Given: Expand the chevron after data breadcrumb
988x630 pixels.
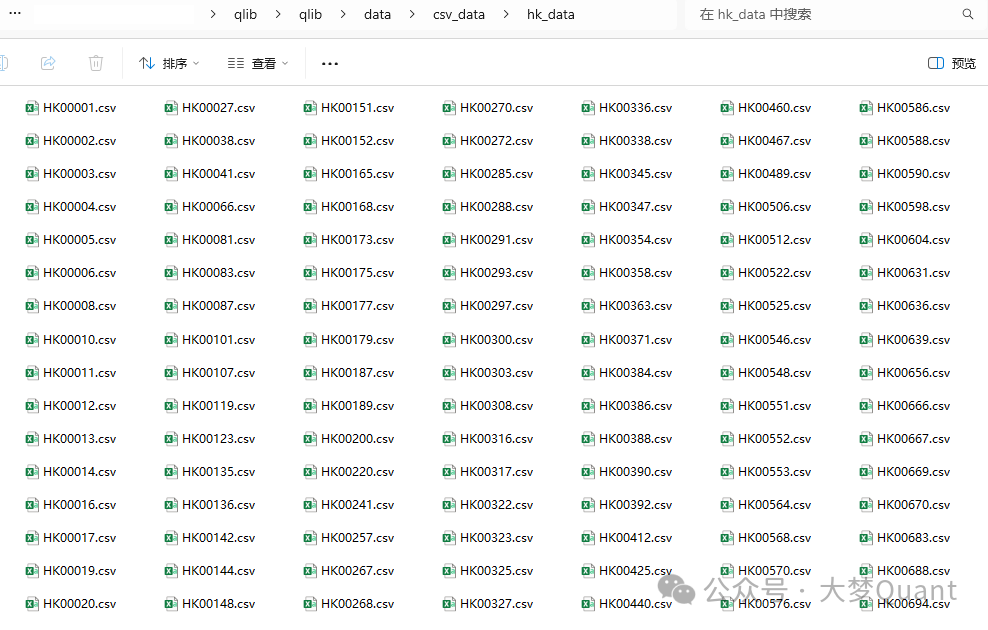Looking at the screenshot, I should point(412,14).
